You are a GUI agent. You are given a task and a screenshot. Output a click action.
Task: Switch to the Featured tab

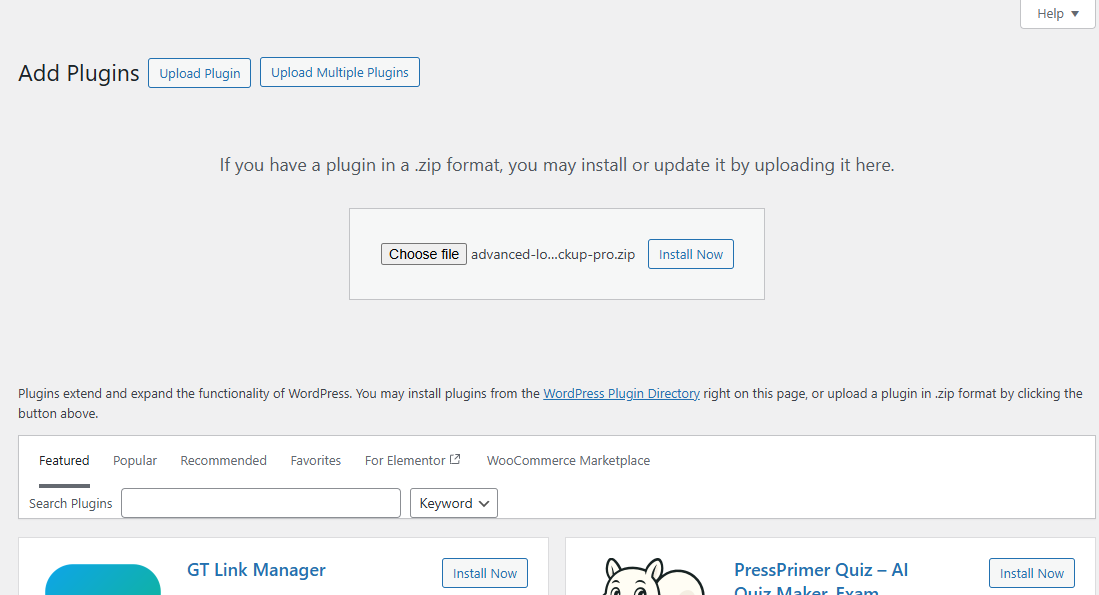coord(64,461)
